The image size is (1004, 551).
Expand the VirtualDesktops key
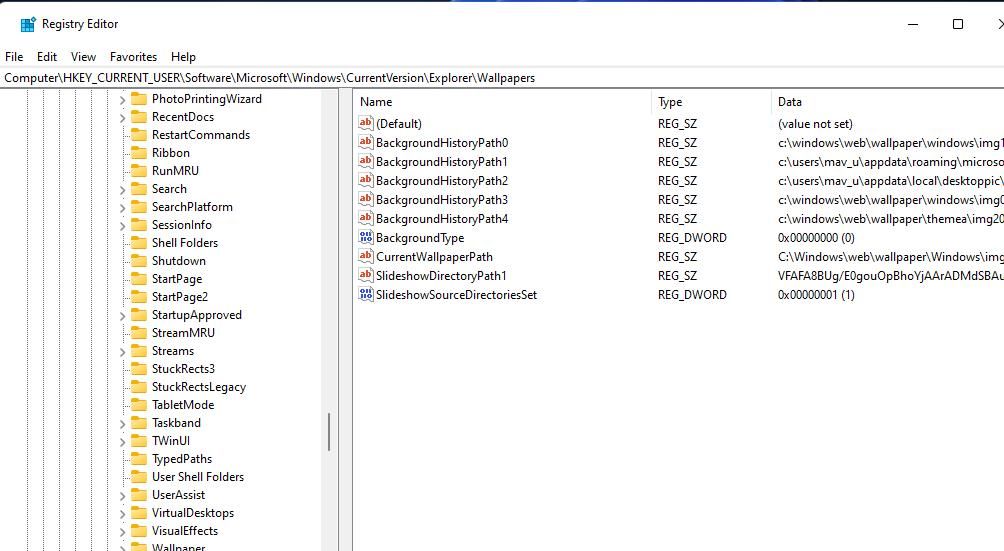[122, 514]
